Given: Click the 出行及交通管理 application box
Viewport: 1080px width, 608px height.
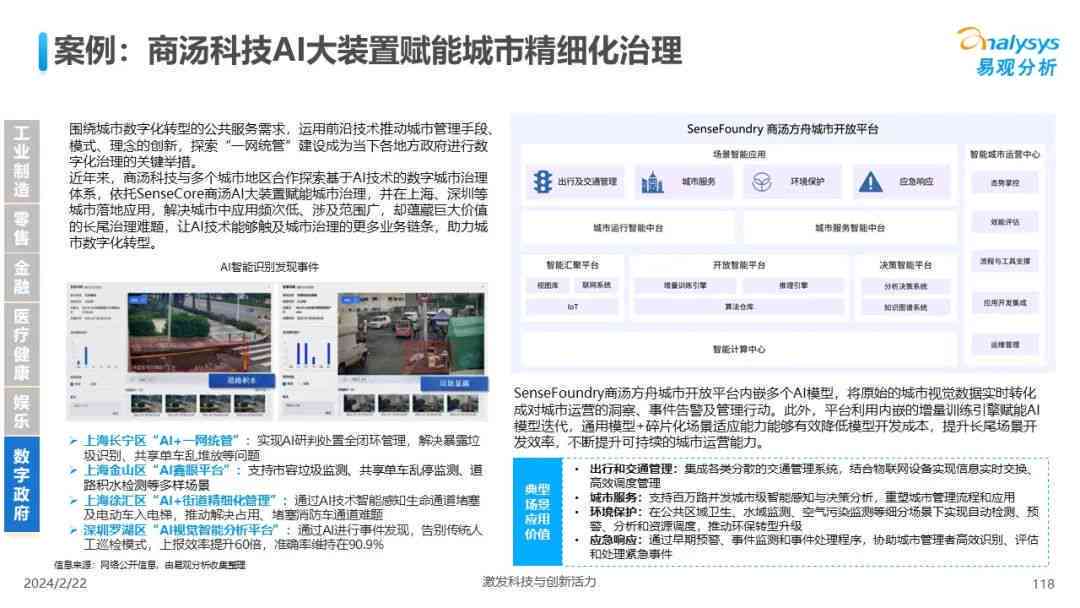Looking at the screenshot, I should tap(575, 182).
